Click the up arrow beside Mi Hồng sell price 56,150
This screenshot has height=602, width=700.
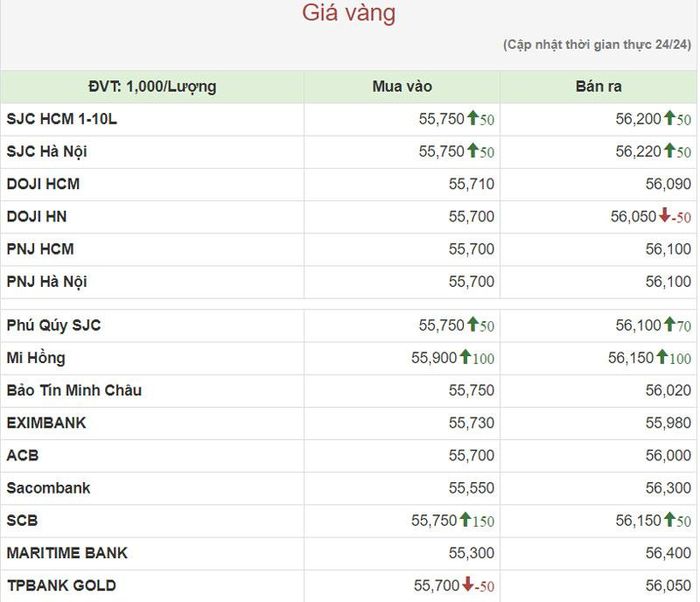tap(662, 356)
